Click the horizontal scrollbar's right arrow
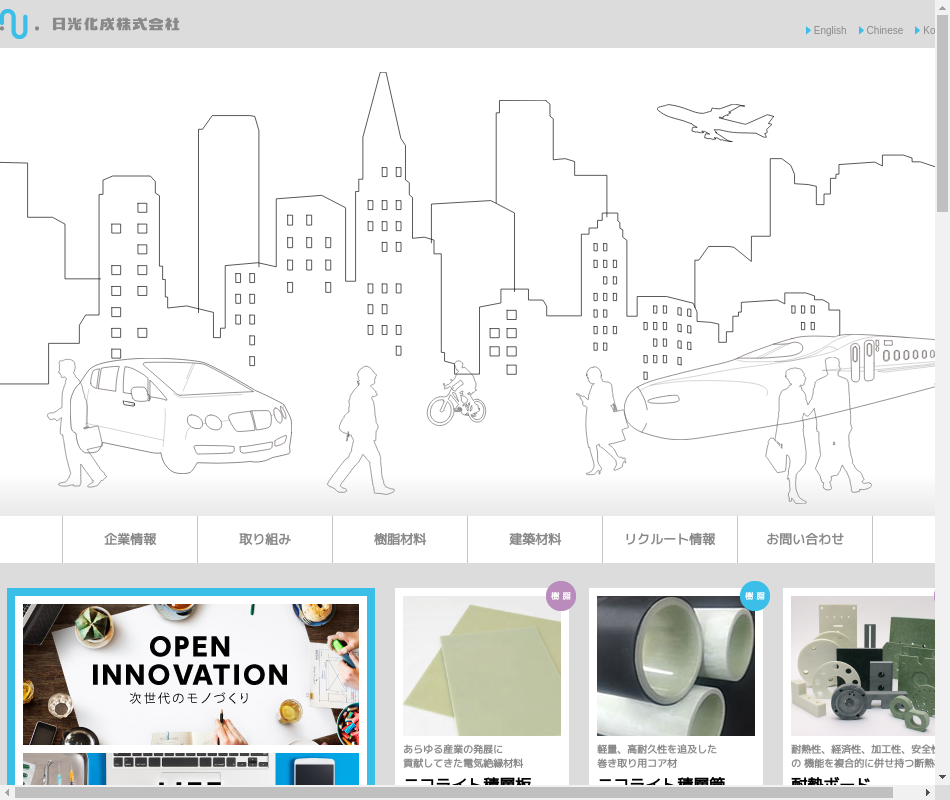 pos(927,793)
